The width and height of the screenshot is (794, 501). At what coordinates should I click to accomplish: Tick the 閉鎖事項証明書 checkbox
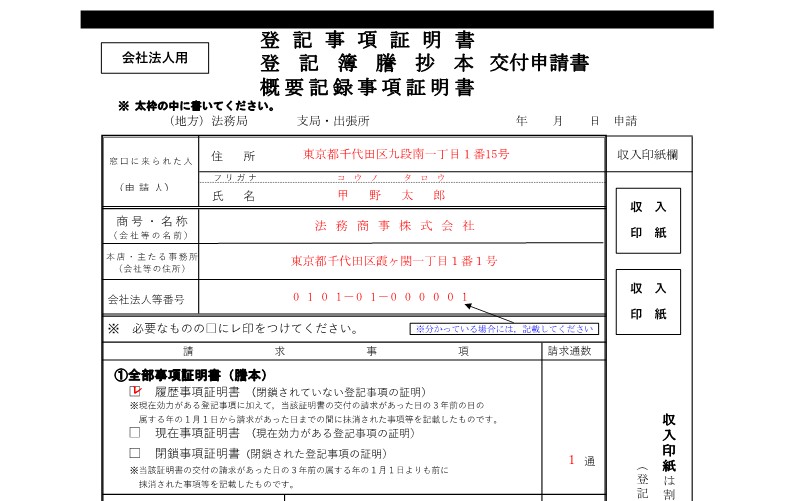pyautogui.click(x=135, y=453)
